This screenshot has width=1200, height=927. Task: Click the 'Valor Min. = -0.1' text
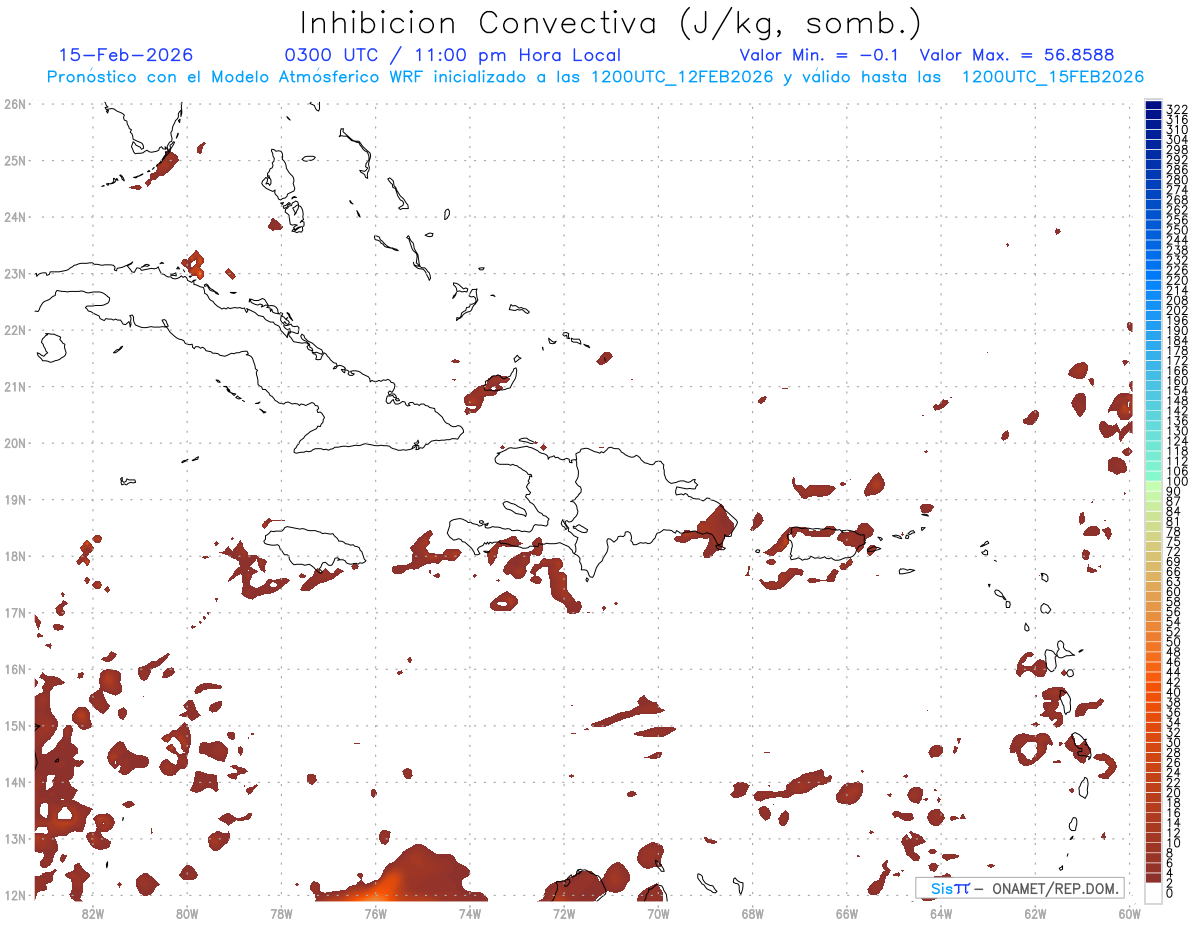[x=820, y=55]
